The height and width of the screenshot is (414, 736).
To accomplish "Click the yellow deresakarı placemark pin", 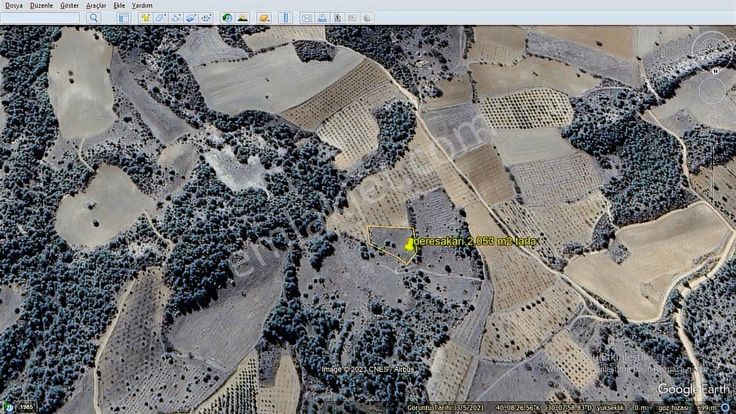I will 408,243.
